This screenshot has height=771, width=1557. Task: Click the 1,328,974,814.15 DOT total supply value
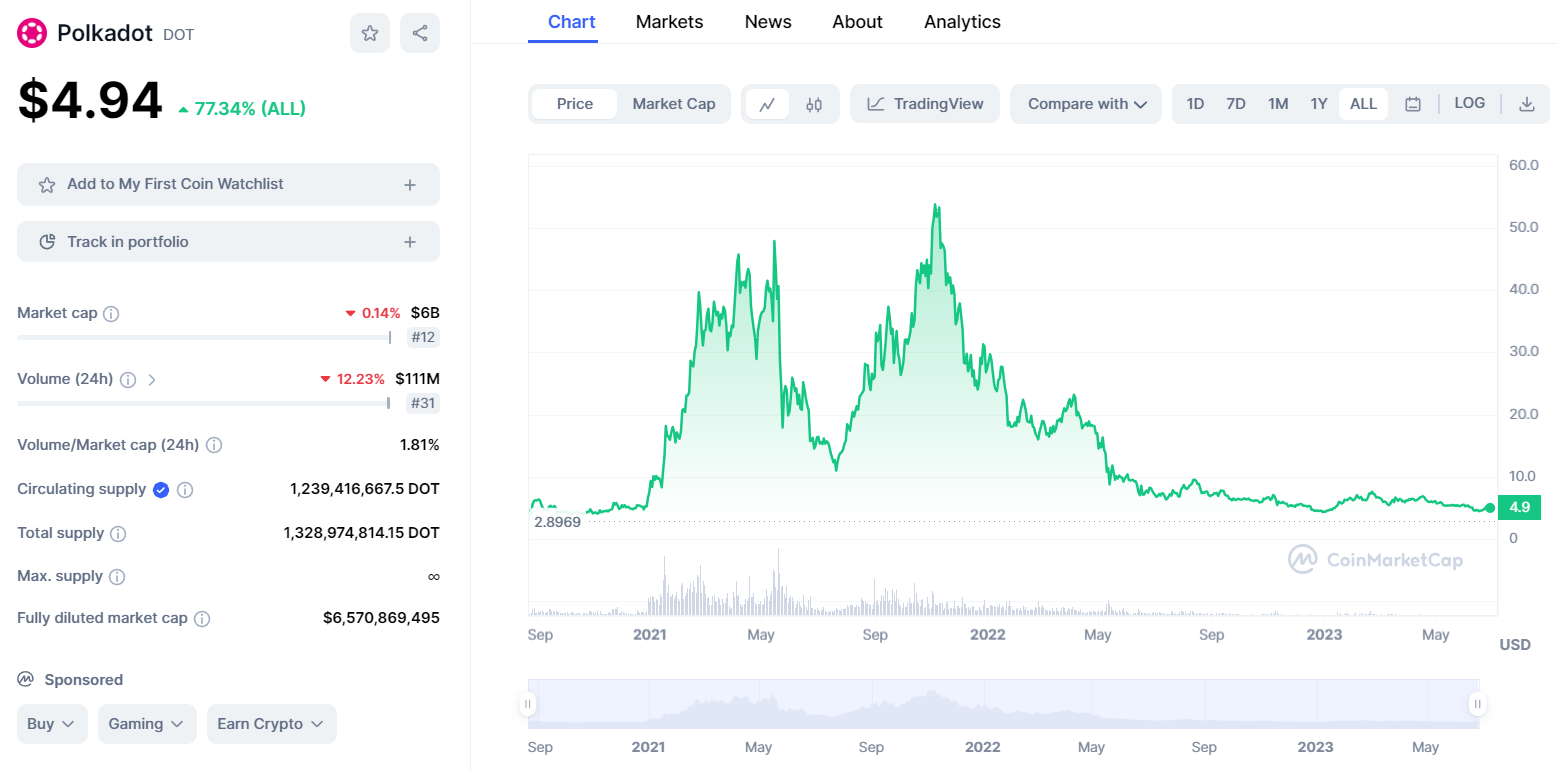coord(362,534)
